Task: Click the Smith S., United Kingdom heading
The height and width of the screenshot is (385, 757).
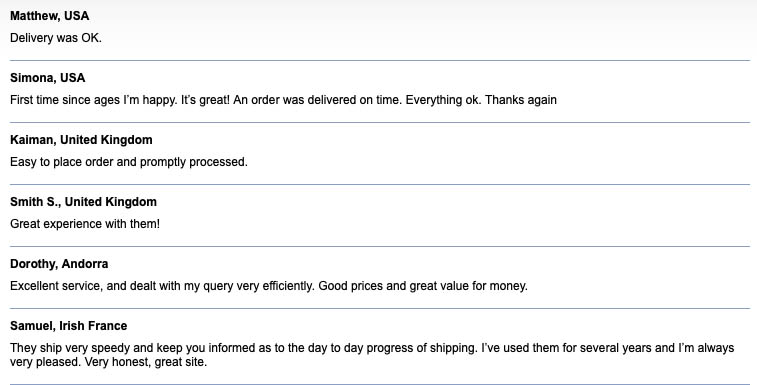Action: (x=84, y=202)
